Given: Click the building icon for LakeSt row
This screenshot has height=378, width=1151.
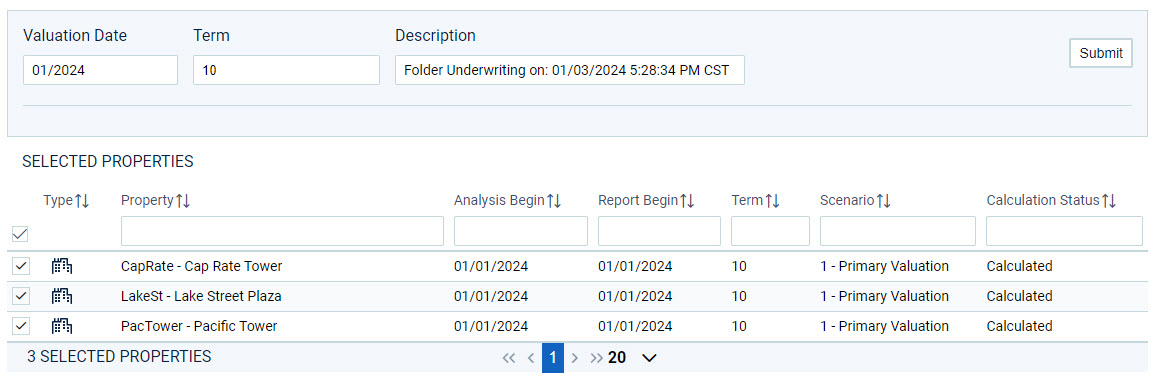Looking at the screenshot, I should [x=62, y=297].
